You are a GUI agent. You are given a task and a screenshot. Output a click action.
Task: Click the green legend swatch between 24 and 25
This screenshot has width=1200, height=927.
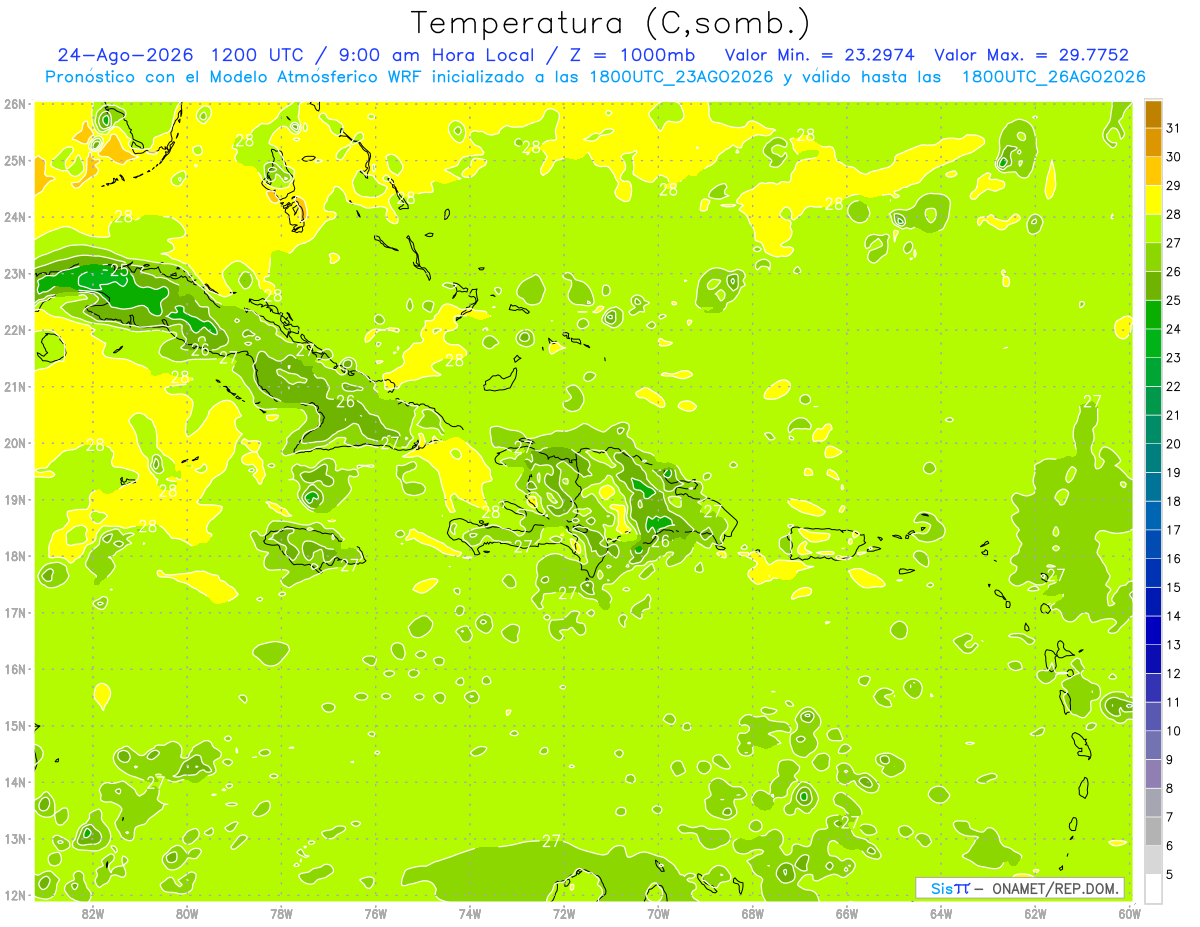(x=1152, y=315)
